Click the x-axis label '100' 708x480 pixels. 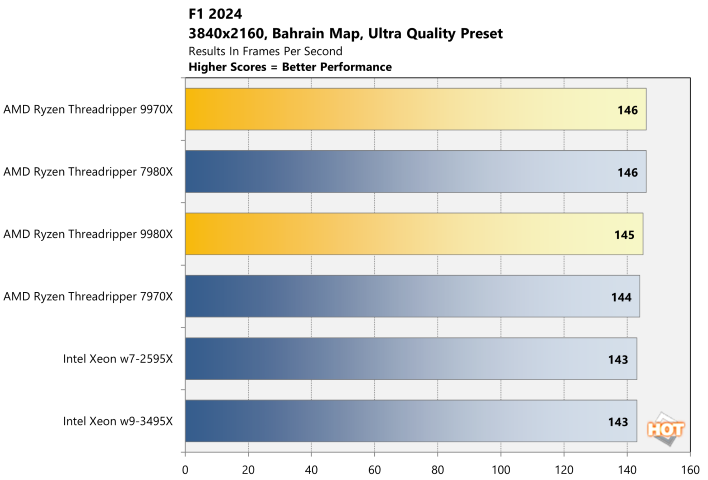coord(501,470)
